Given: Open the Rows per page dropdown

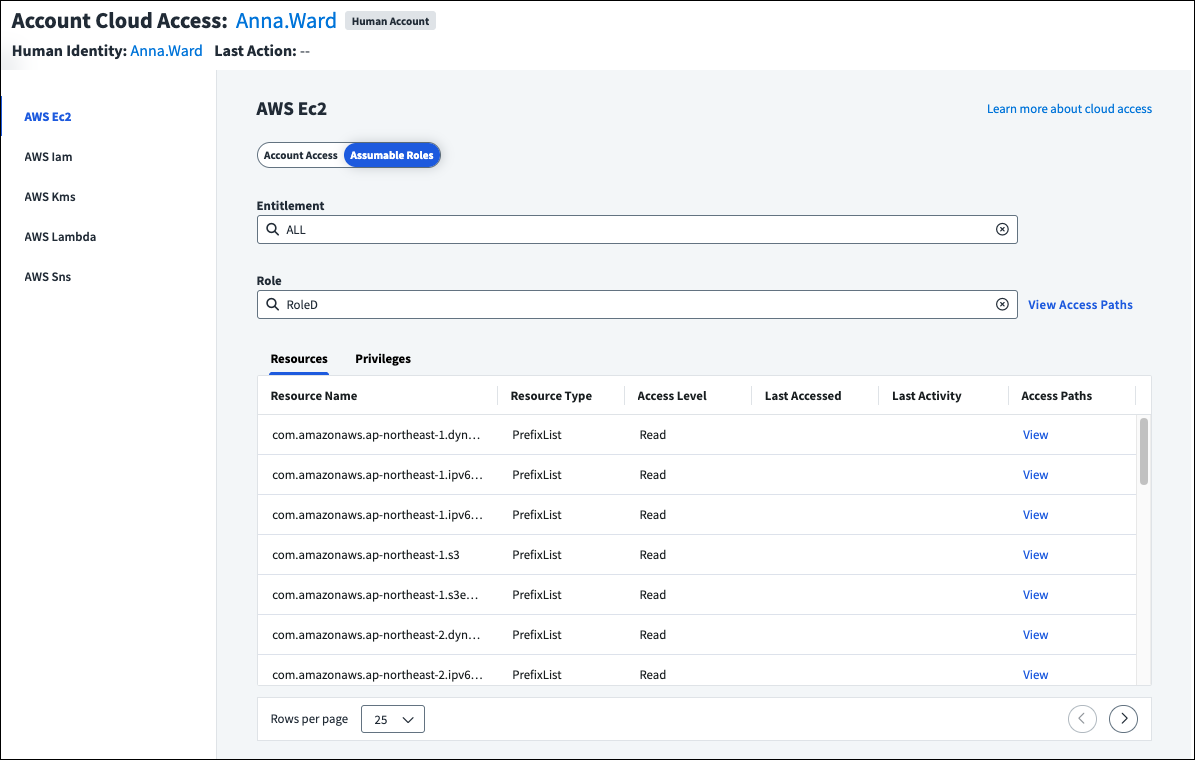Looking at the screenshot, I should pos(392,719).
